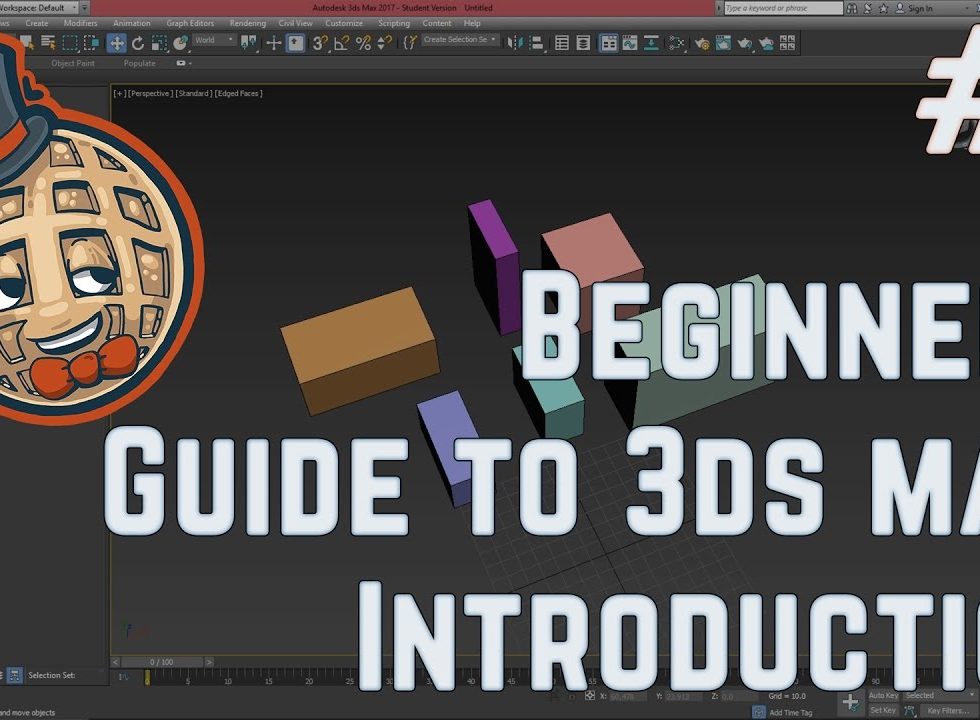Image resolution: width=980 pixels, height=720 pixels.
Task: Open the Modifiers menu
Action: tap(81, 23)
